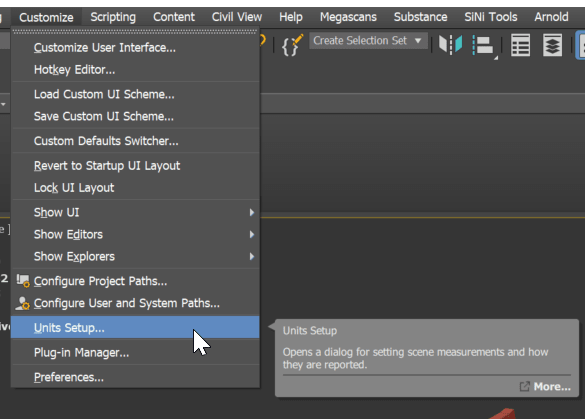Toggle Lock UI Layout
The width and height of the screenshot is (585, 419).
pos(135,188)
